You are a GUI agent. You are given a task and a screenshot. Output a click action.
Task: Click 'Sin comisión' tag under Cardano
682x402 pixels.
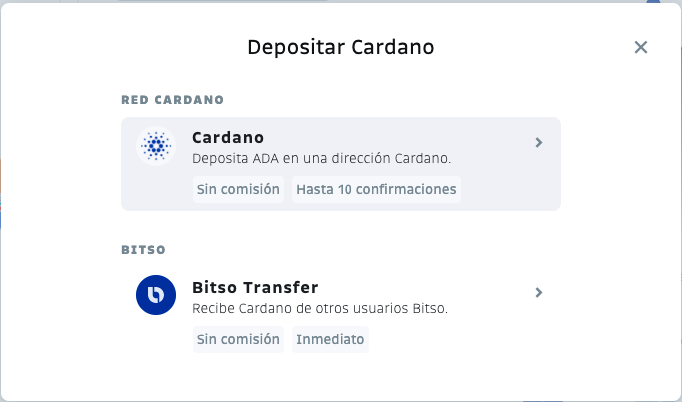[238, 189]
